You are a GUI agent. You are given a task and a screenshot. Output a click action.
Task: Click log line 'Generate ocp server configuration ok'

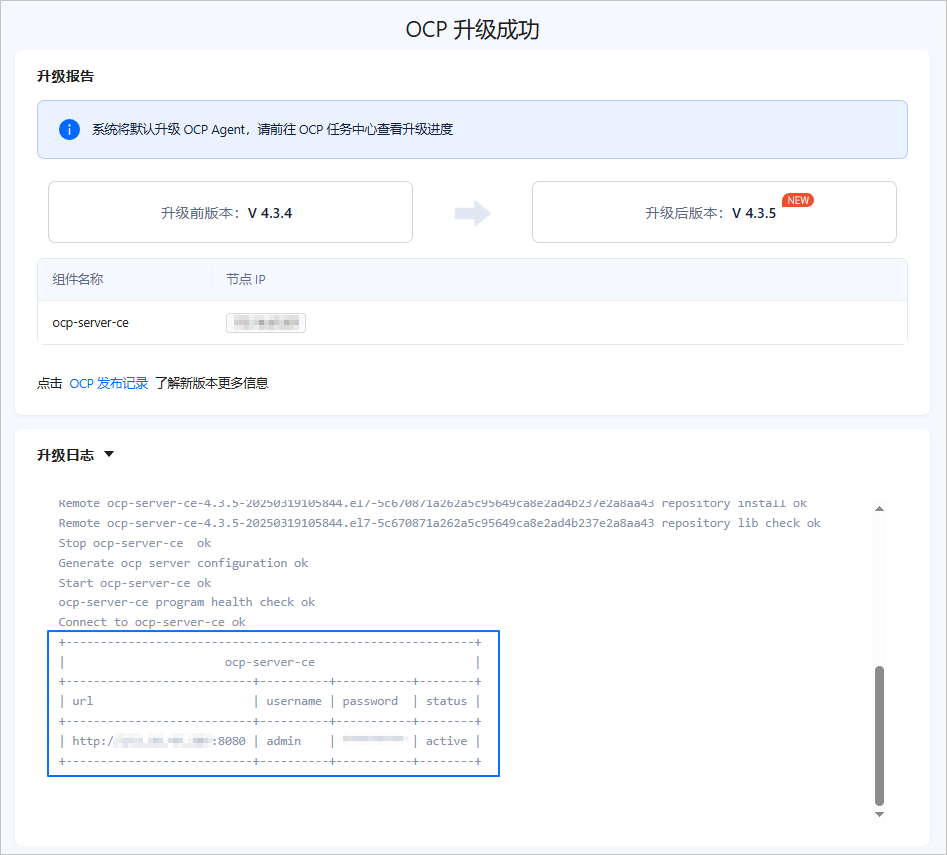(x=183, y=563)
